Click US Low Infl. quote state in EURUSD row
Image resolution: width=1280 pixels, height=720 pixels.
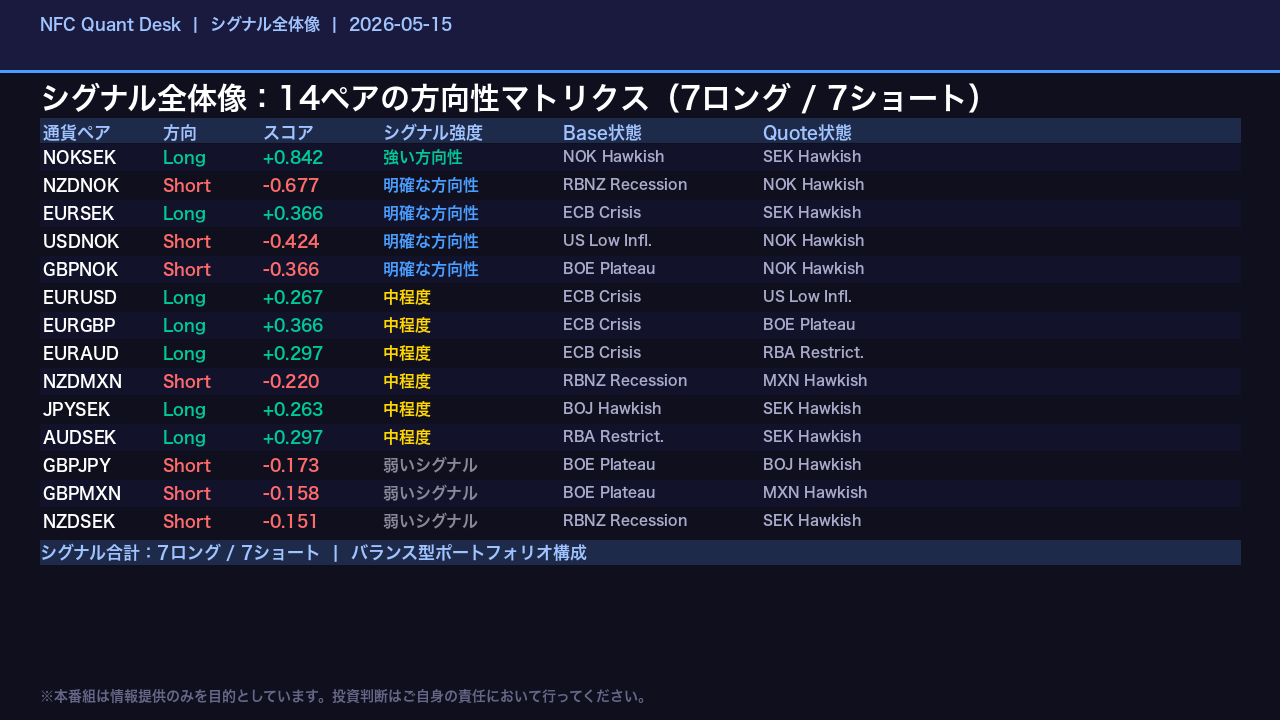[x=807, y=297]
